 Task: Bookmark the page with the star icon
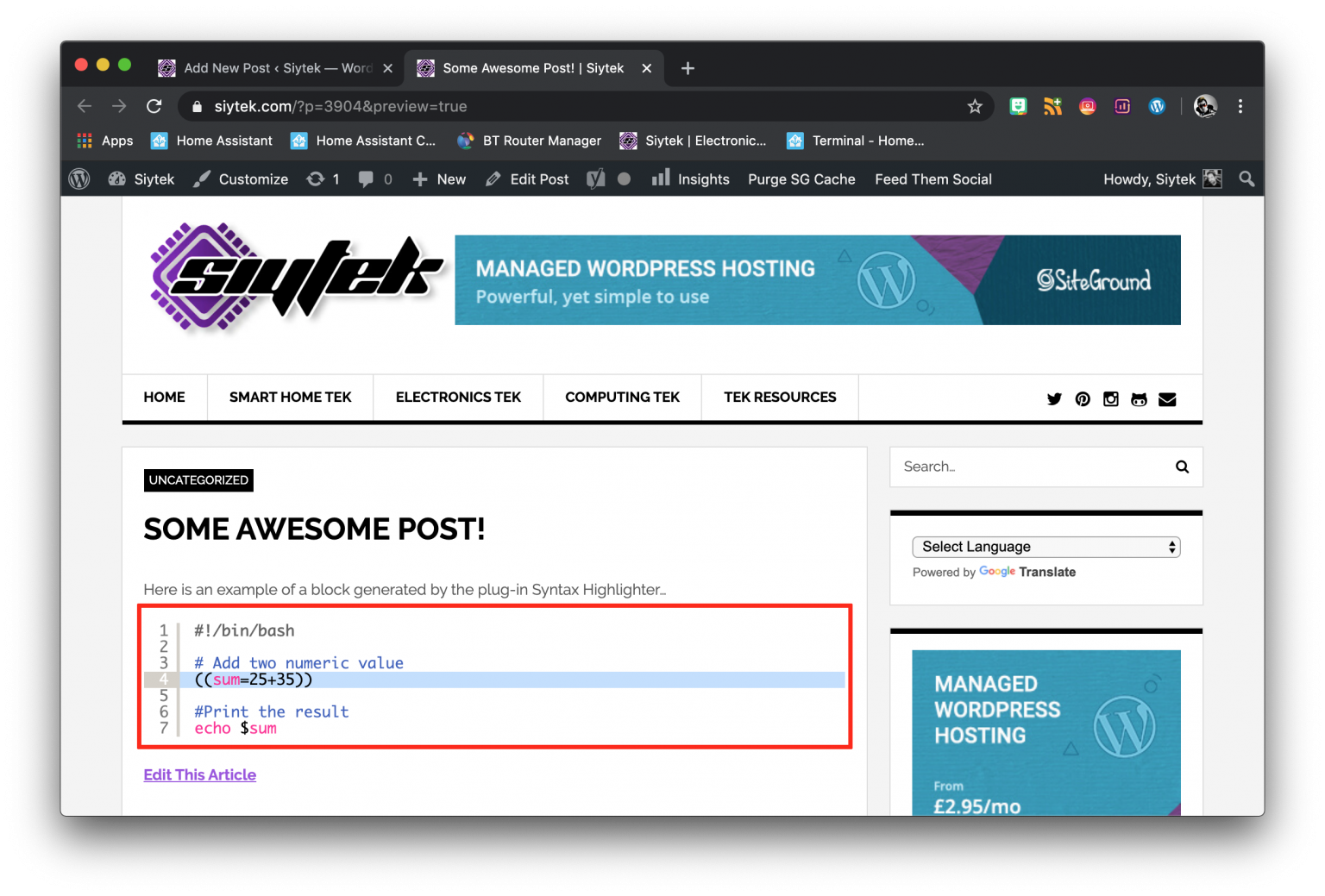point(975,106)
